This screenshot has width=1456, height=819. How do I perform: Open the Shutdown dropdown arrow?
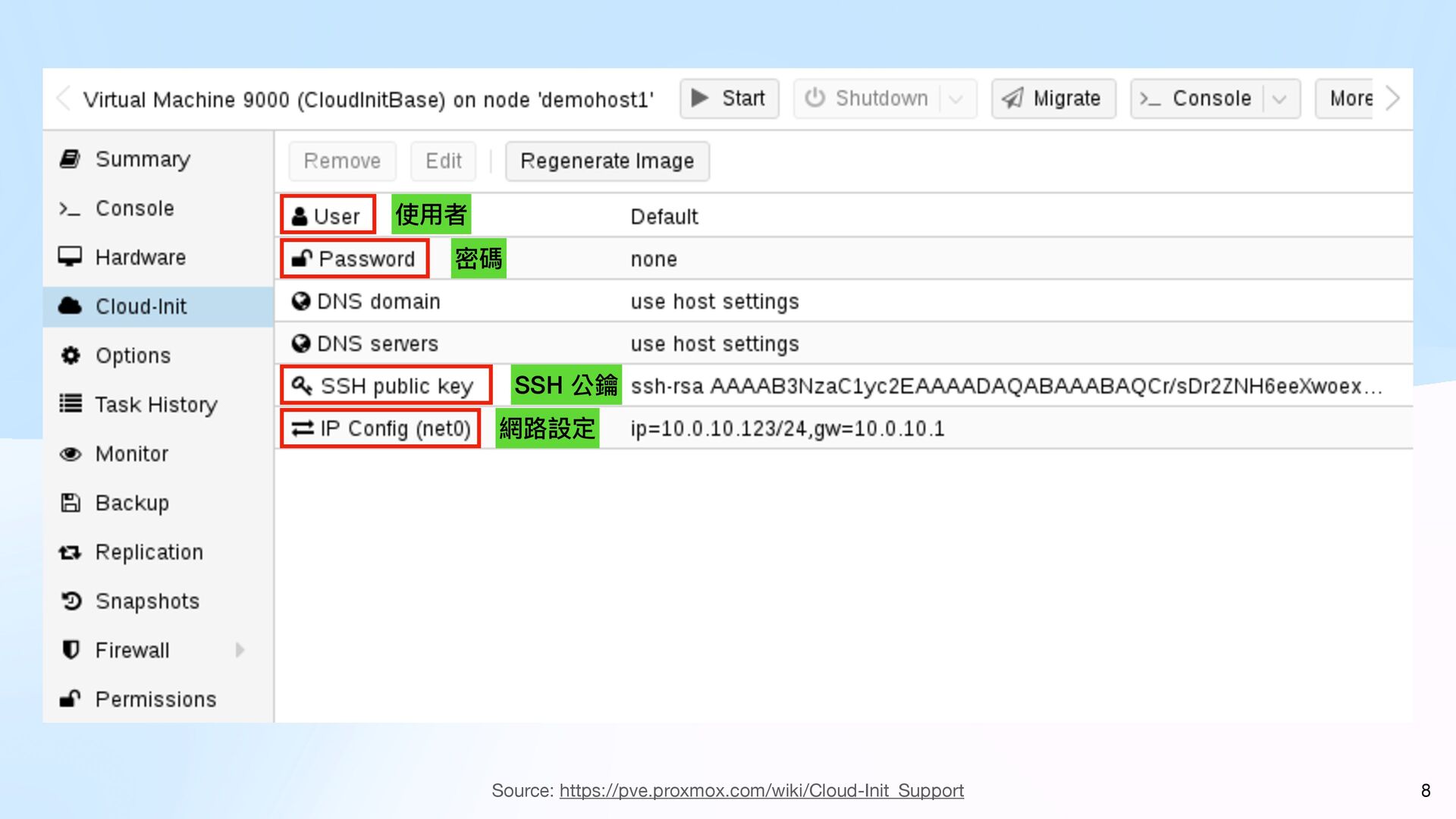click(x=956, y=99)
